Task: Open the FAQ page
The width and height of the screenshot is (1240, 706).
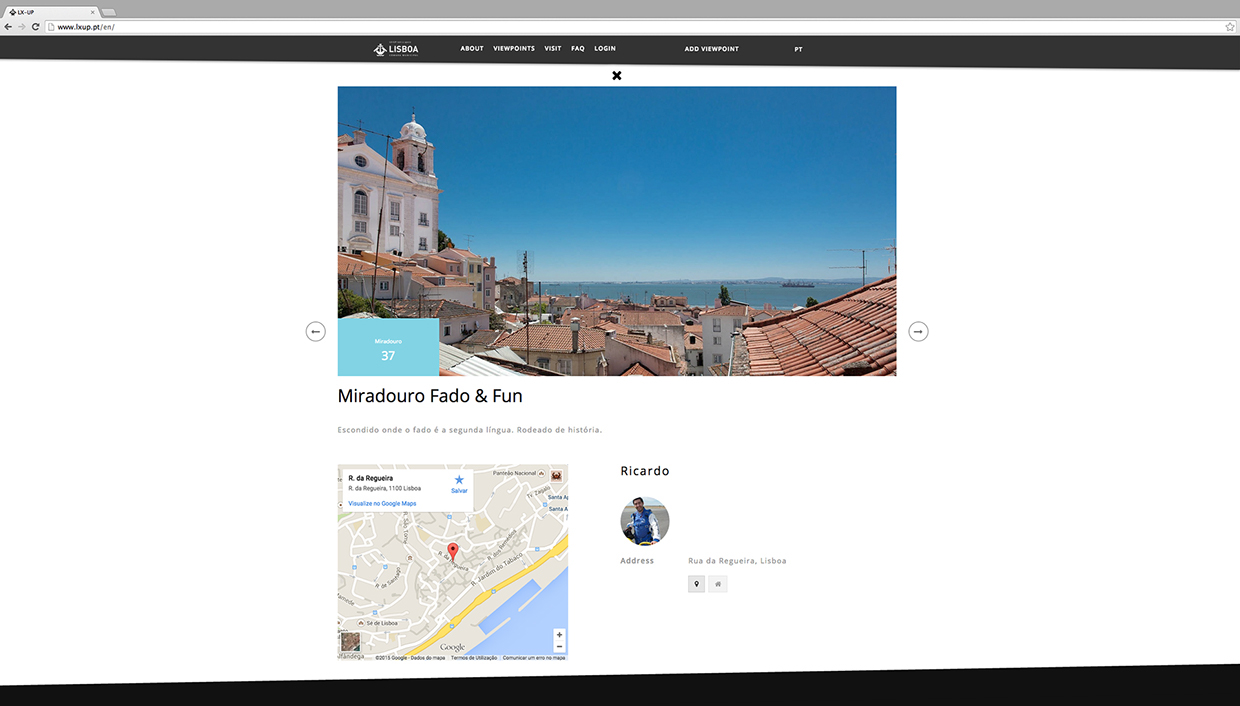Action: tap(578, 49)
